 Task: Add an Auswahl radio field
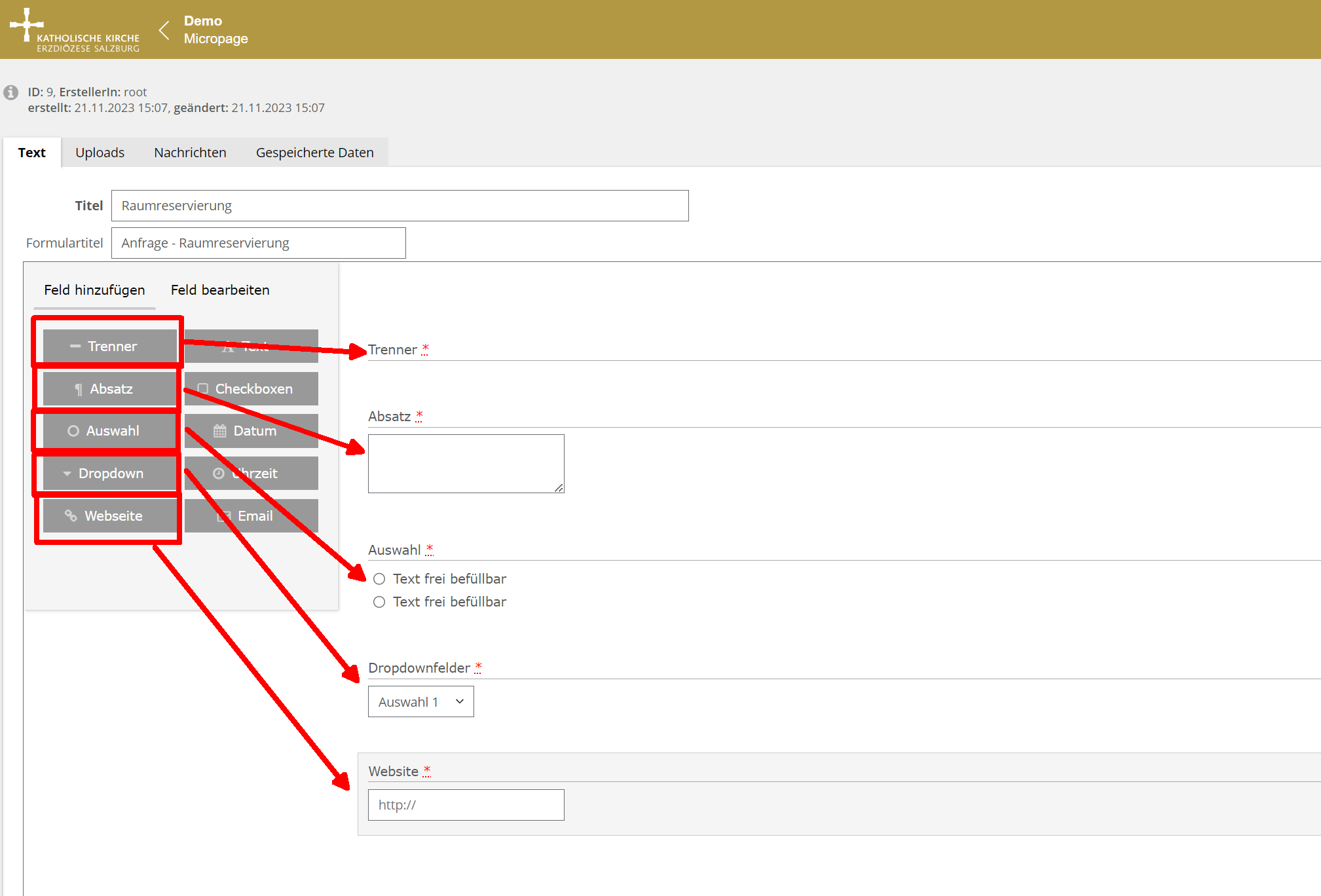[109, 431]
